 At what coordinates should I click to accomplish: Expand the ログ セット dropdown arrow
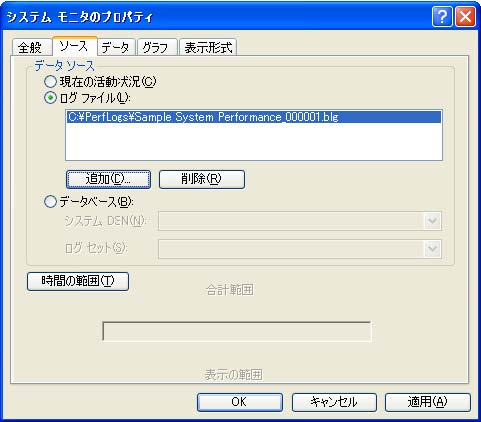432,249
